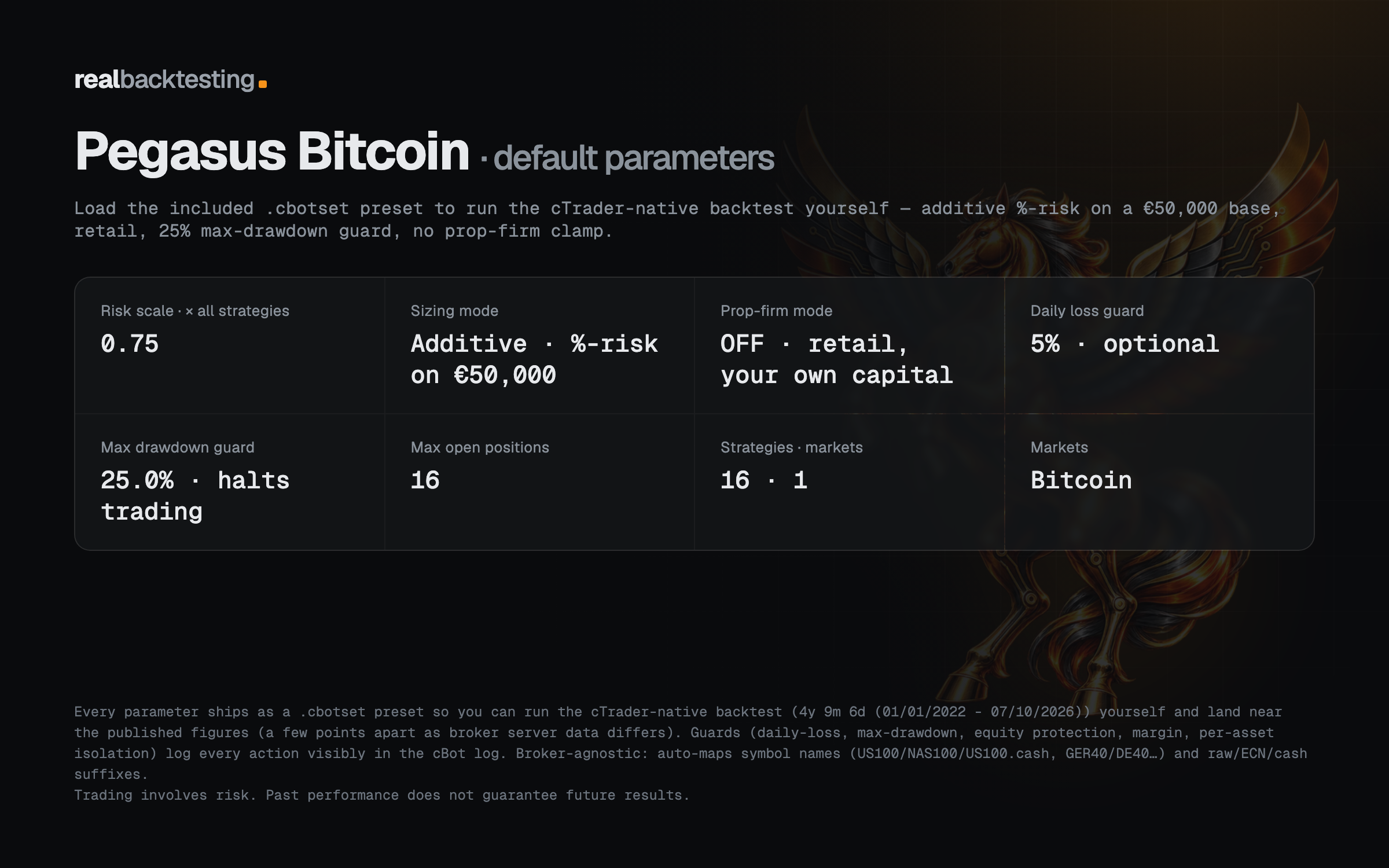Image resolution: width=1389 pixels, height=868 pixels.
Task: Click the realbacktesting logo
Action: (x=170, y=80)
